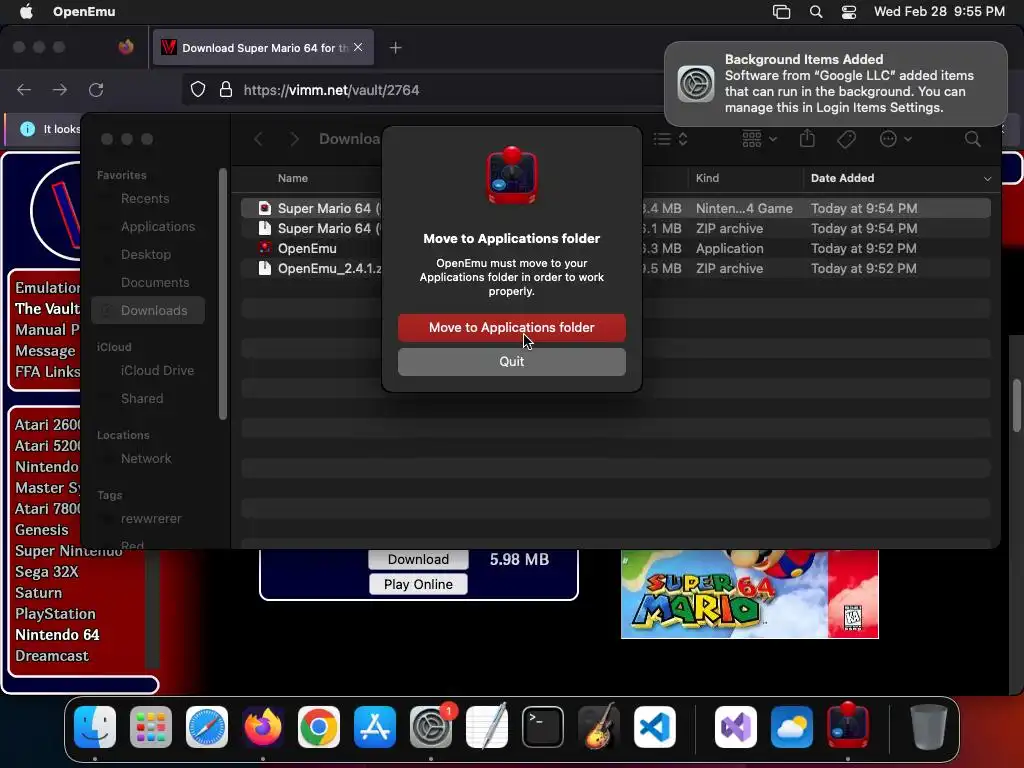This screenshot has height=768, width=1024.
Task: Click Finder share icon
Action: (807, 138)
